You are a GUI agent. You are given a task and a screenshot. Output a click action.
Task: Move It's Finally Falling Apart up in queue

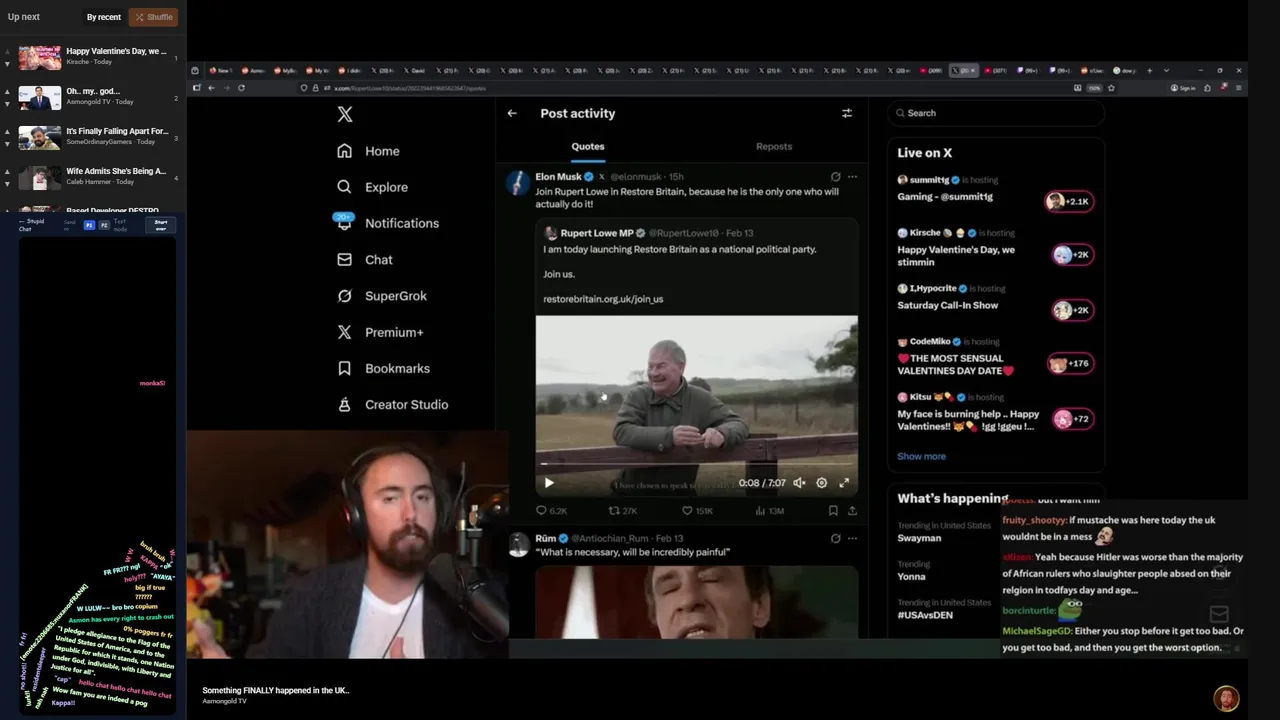coord(7,131)
